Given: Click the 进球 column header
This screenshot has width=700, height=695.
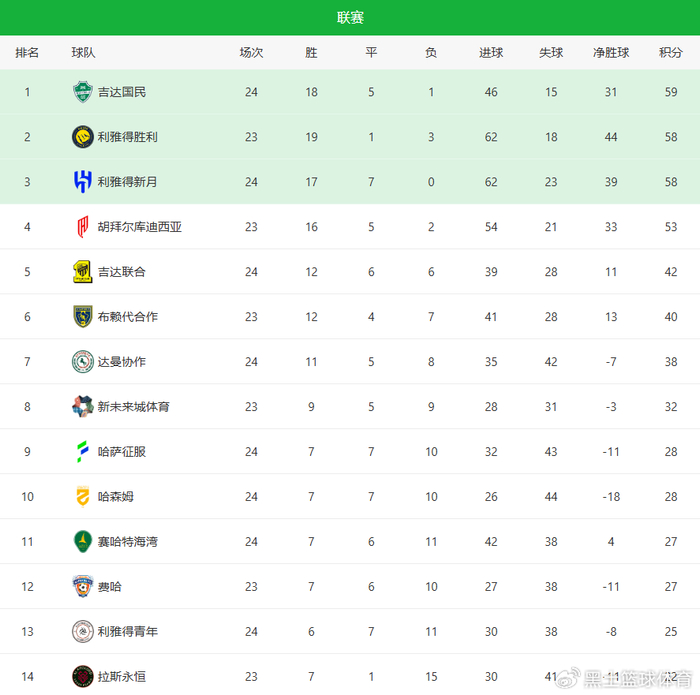Looking at the screenshot, I should pos(491,53).
